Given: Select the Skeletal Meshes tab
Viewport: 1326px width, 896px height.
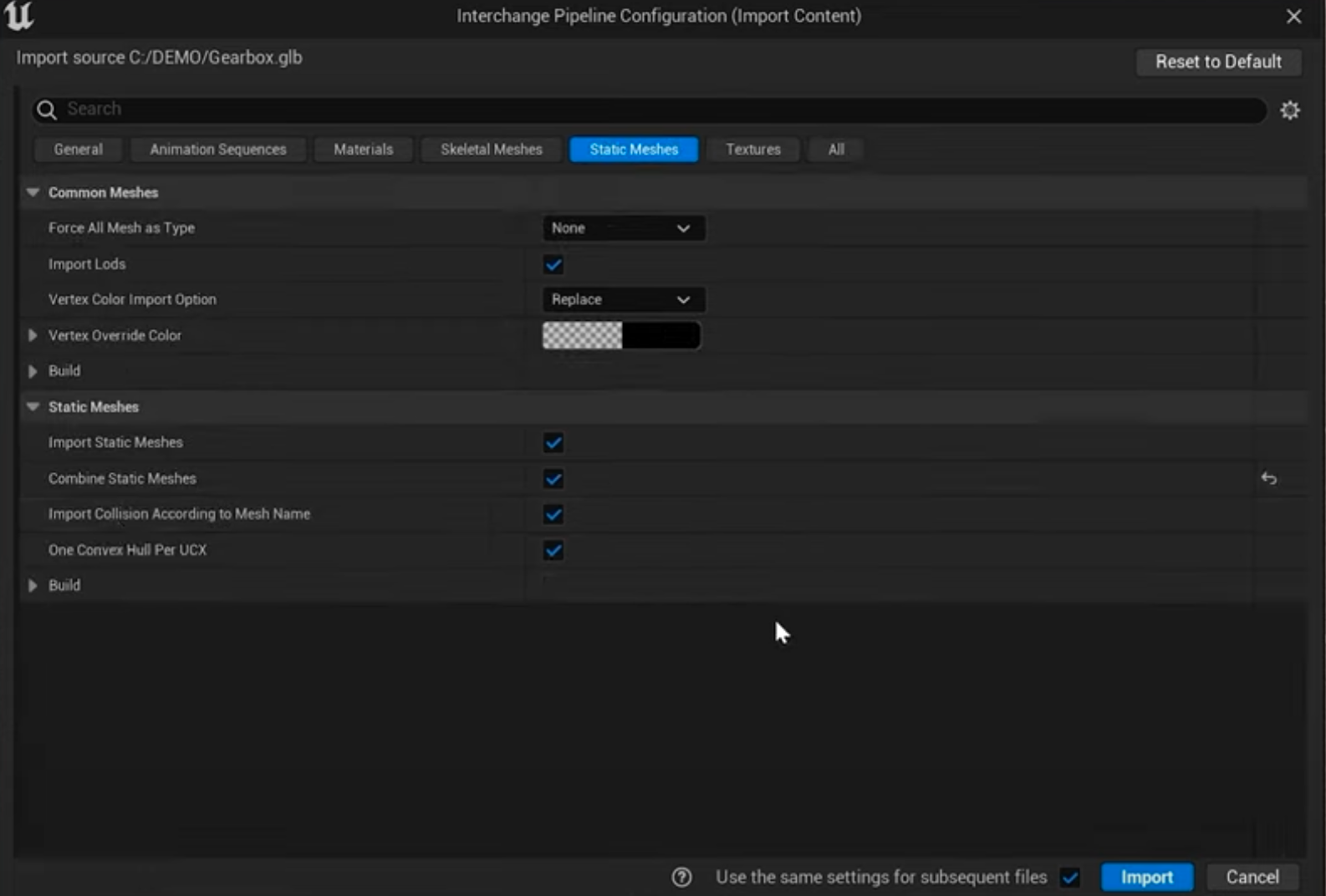Looking at the screenshot, I should point(492,150).
